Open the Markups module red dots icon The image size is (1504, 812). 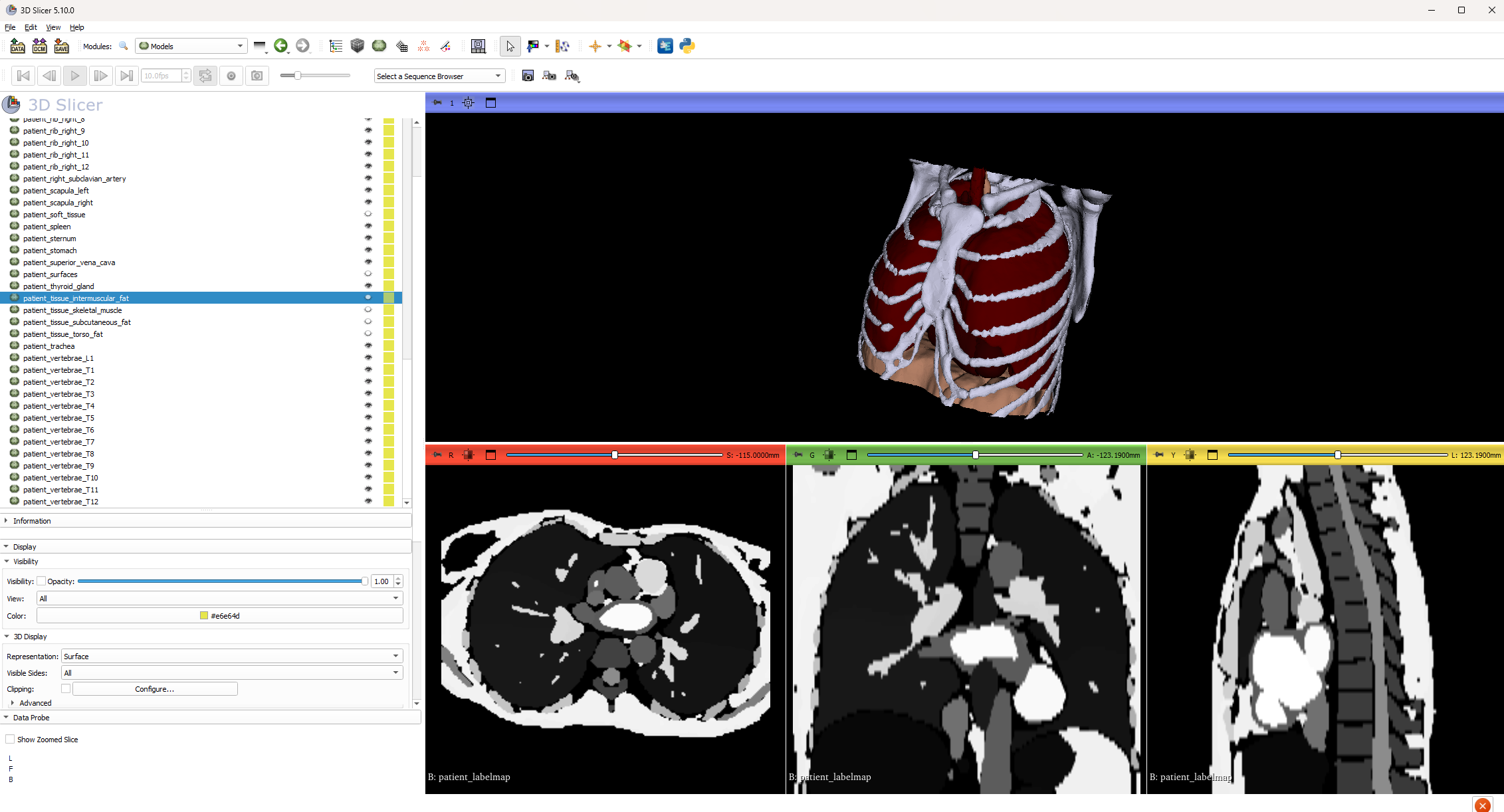coord(423,46)
